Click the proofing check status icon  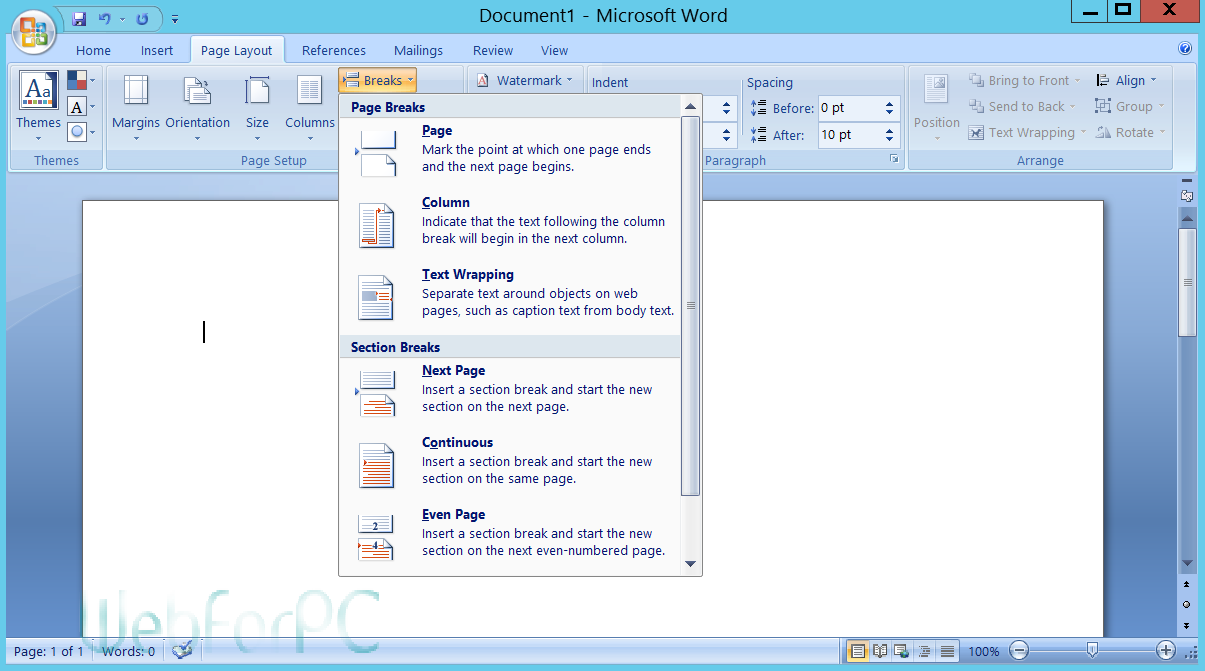182,651
